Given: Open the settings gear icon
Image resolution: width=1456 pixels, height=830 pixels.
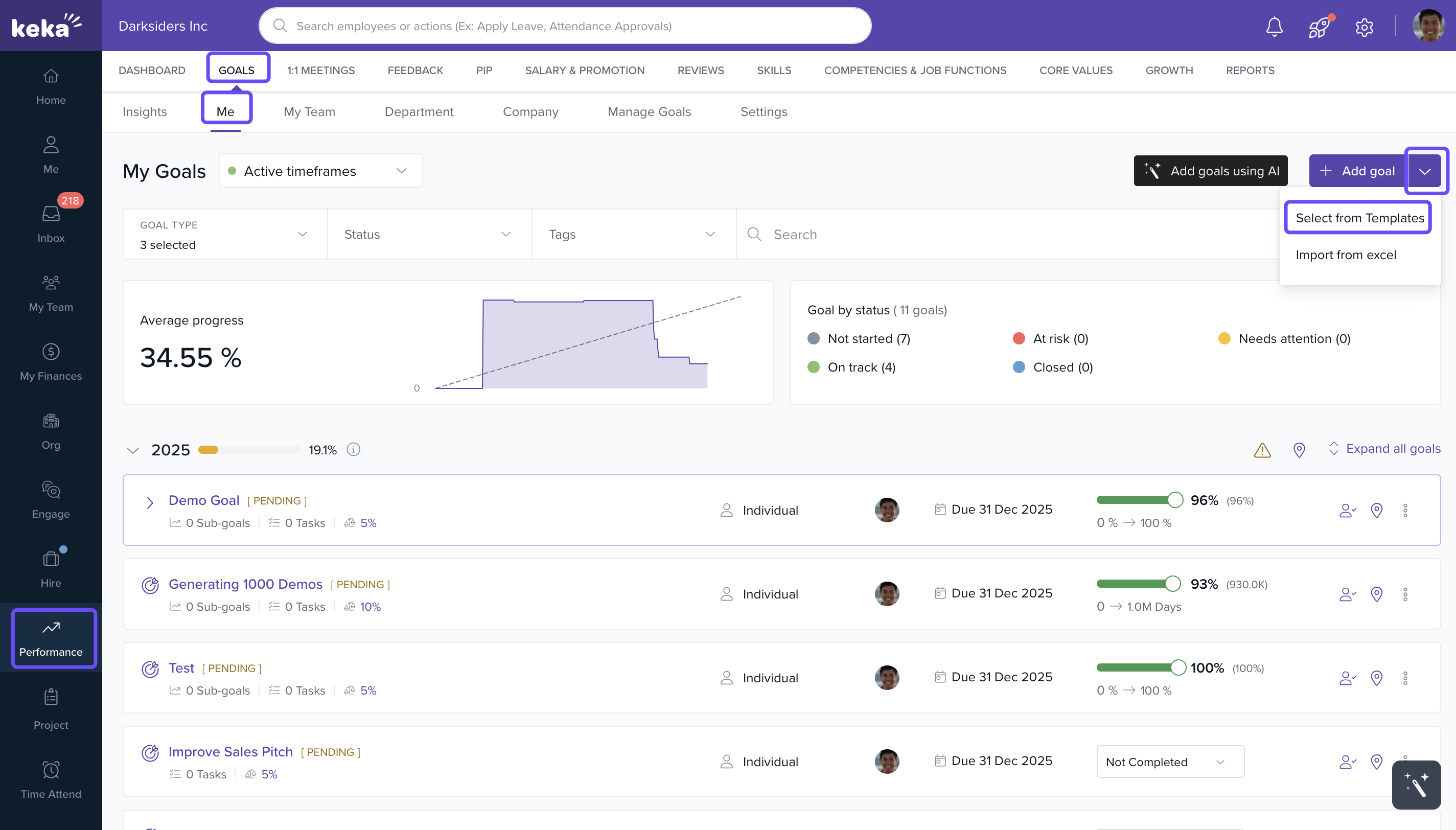Looking at the screenshot, I should click(1363, 27).
